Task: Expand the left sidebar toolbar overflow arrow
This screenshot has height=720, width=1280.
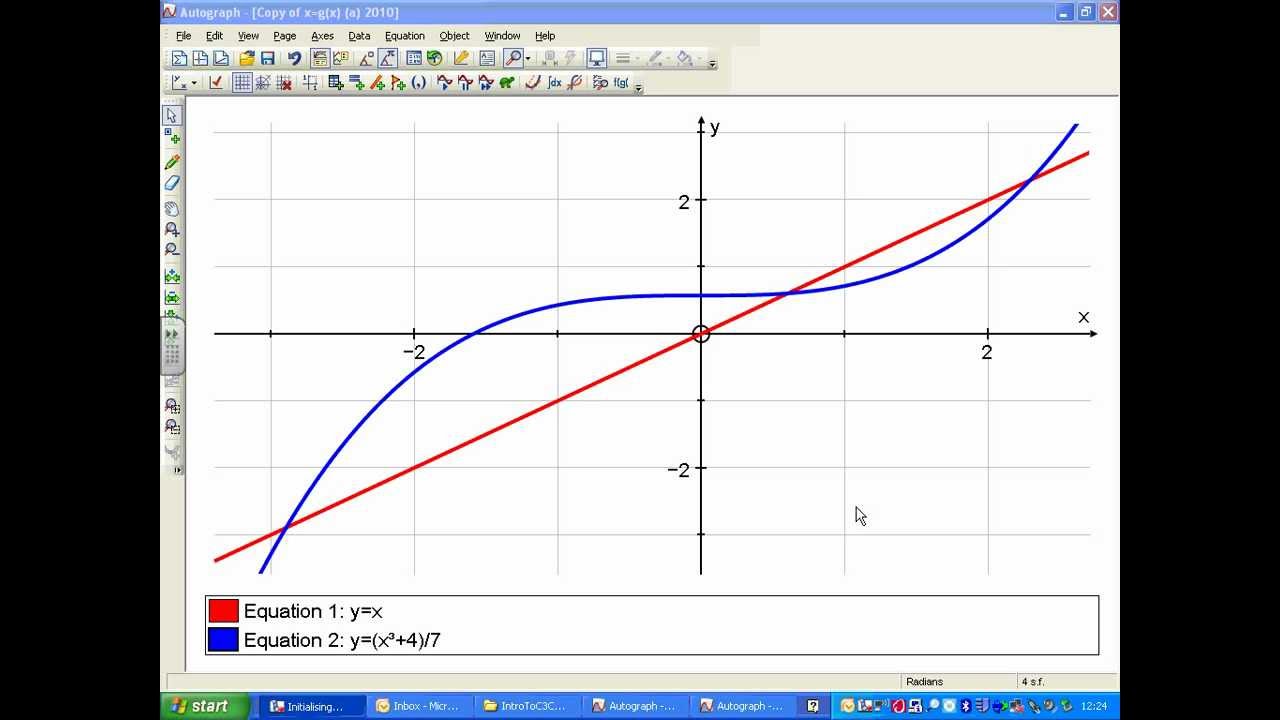Action: click(178, 469)
